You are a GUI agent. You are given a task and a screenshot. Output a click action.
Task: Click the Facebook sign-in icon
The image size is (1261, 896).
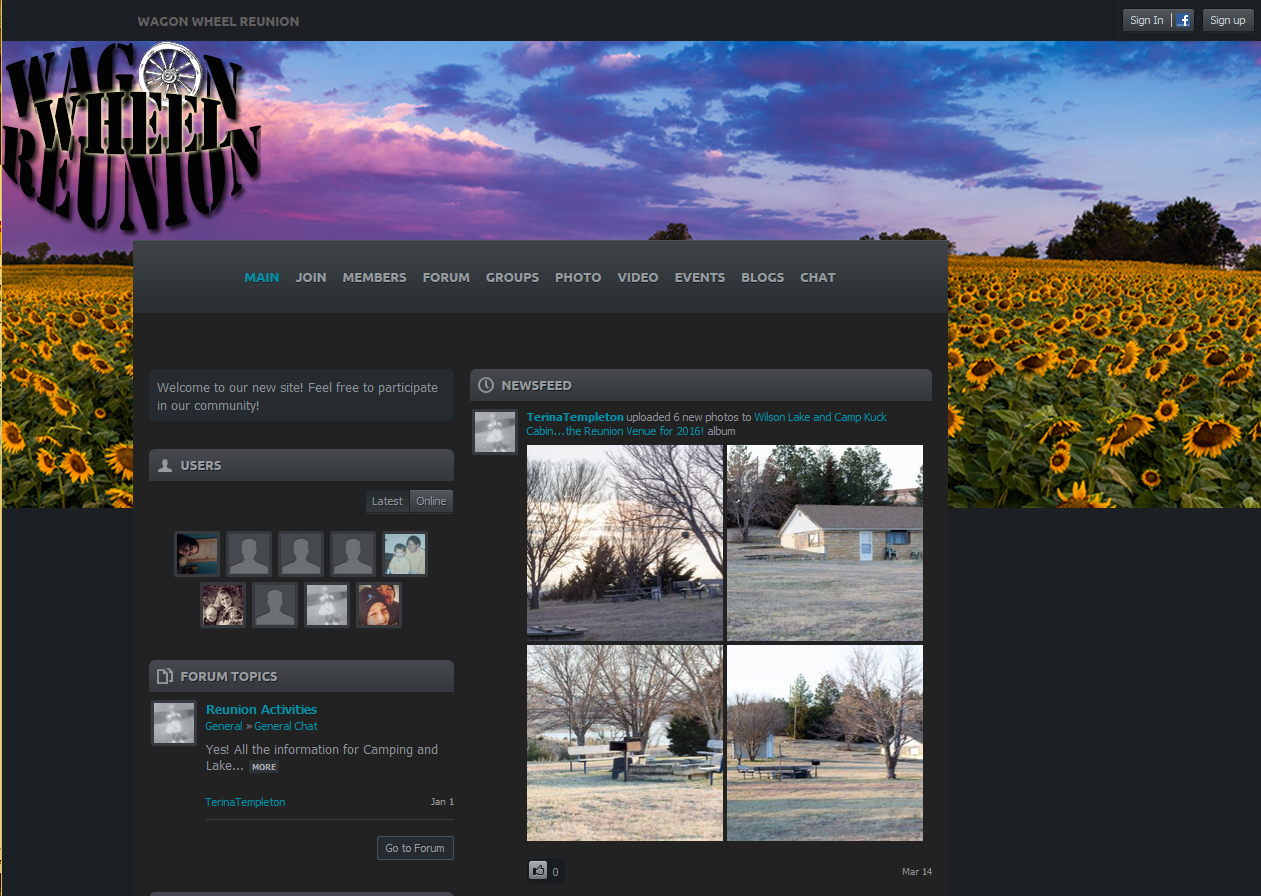pyautogui.click(x=1183, y=20)
